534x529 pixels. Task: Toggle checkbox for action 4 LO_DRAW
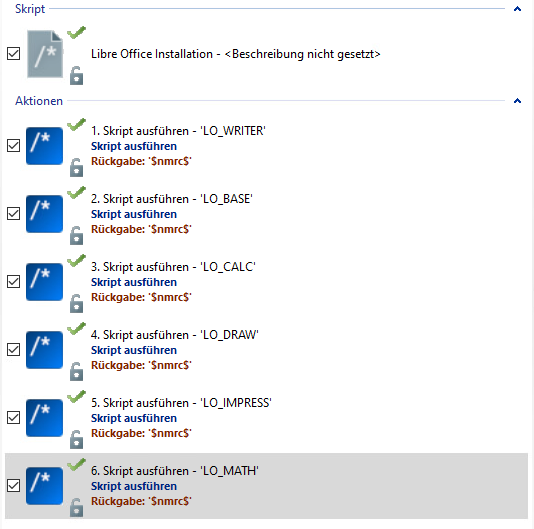coord(14,349)
